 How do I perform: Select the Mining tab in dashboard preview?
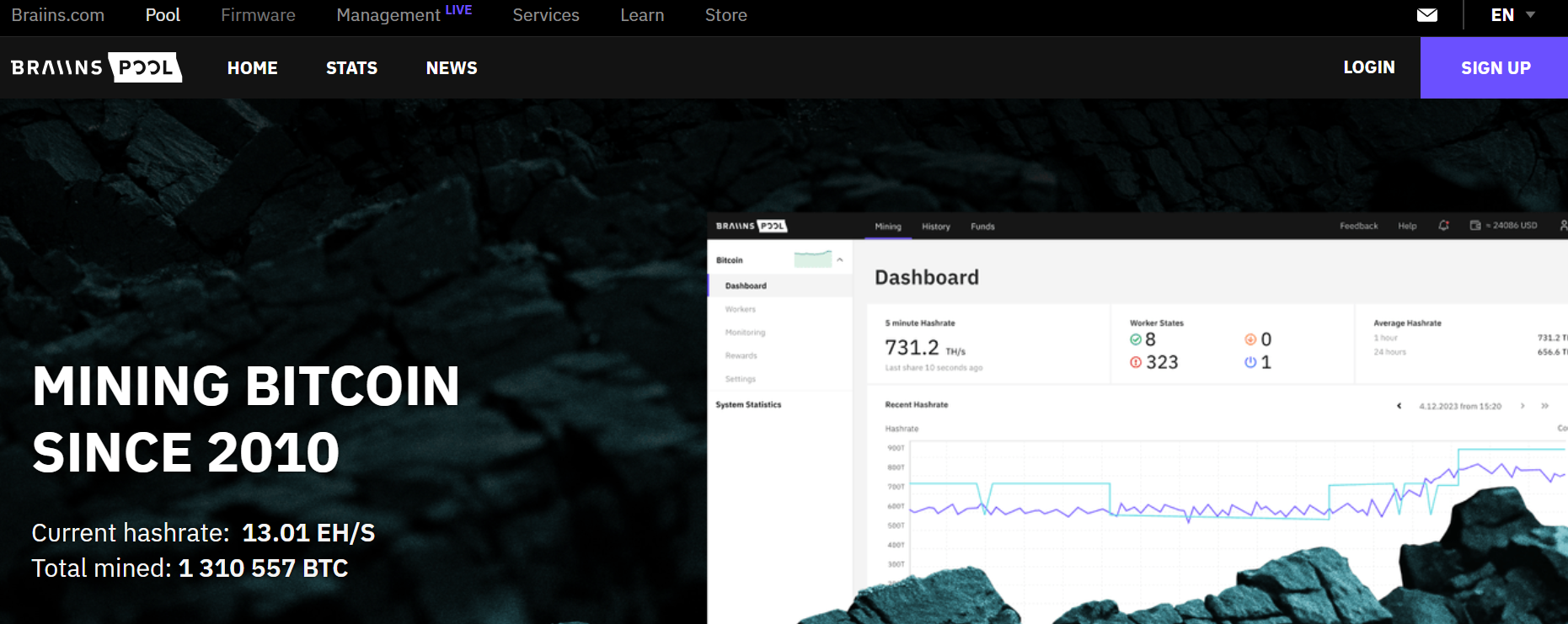888,227
